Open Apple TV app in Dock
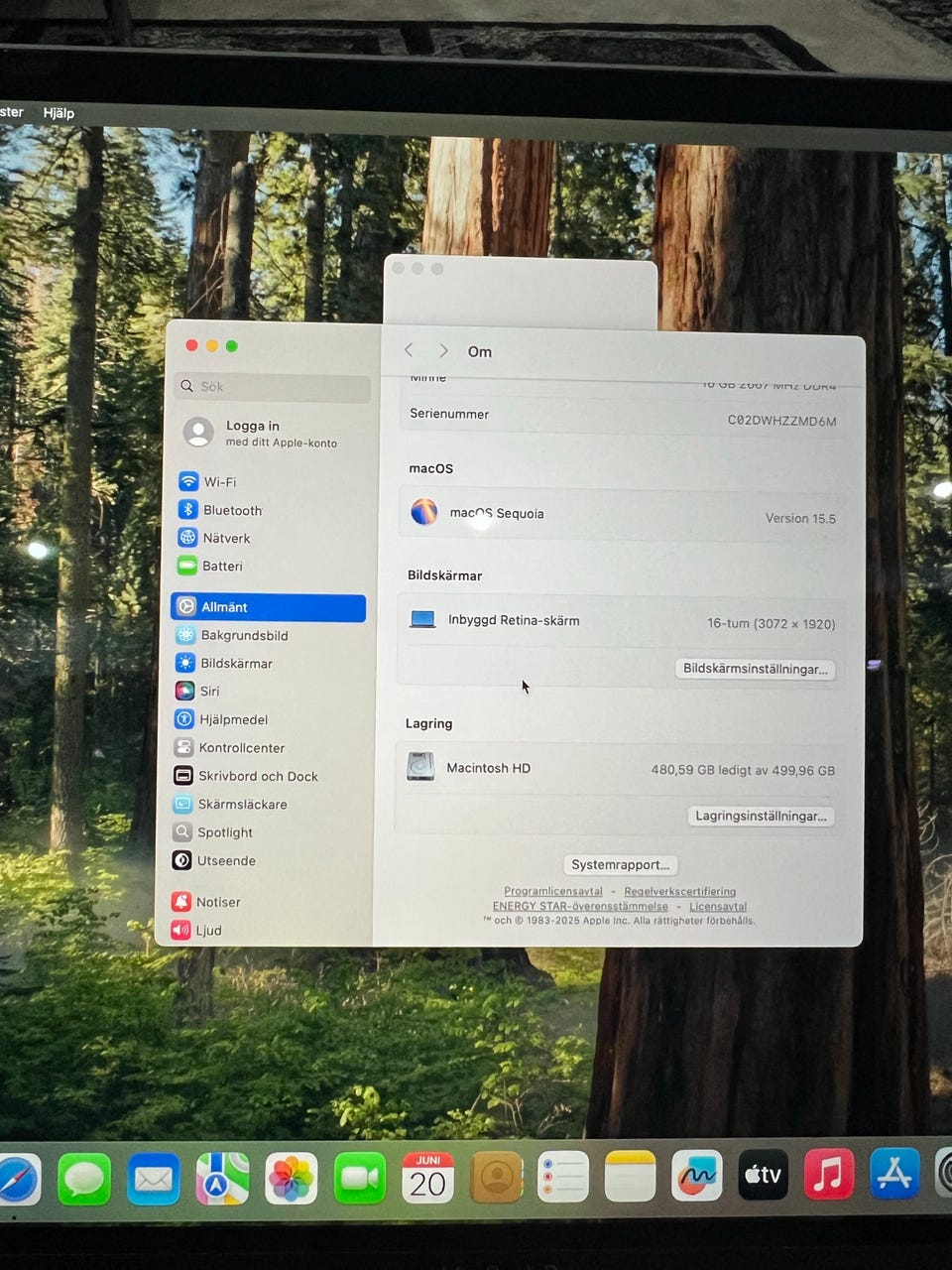This screenshot has width=952, height=1270. [x=764, y=1175]
